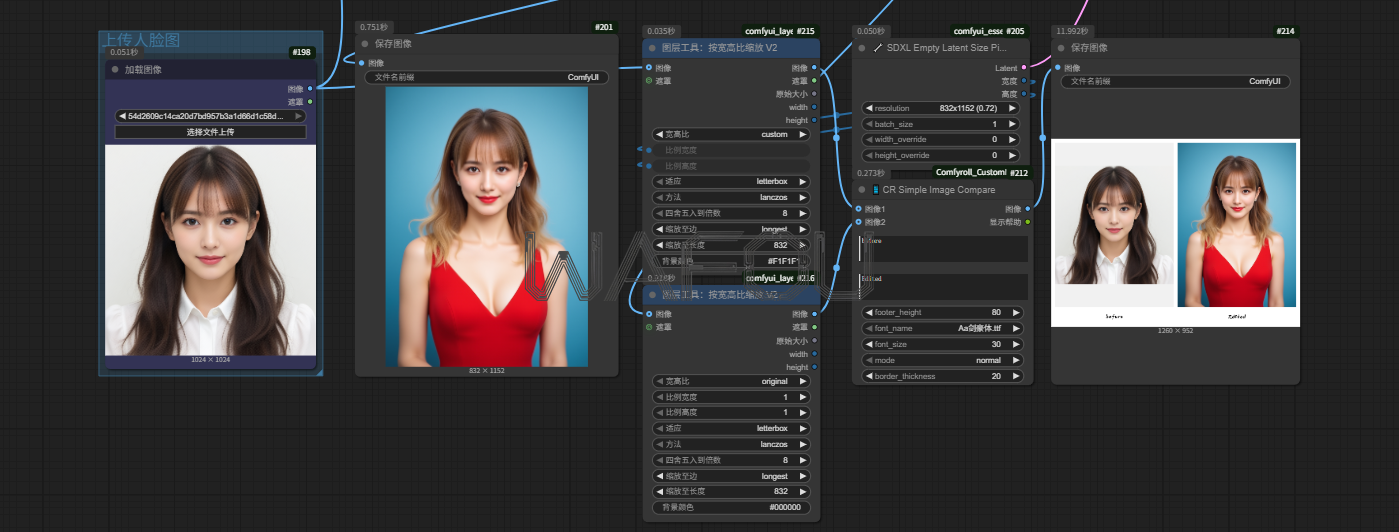The height and width of the screenshot is (532, 1399).
Task: Click the 遮罩 output port of 加载图像
Action: [x=310, y=101]
